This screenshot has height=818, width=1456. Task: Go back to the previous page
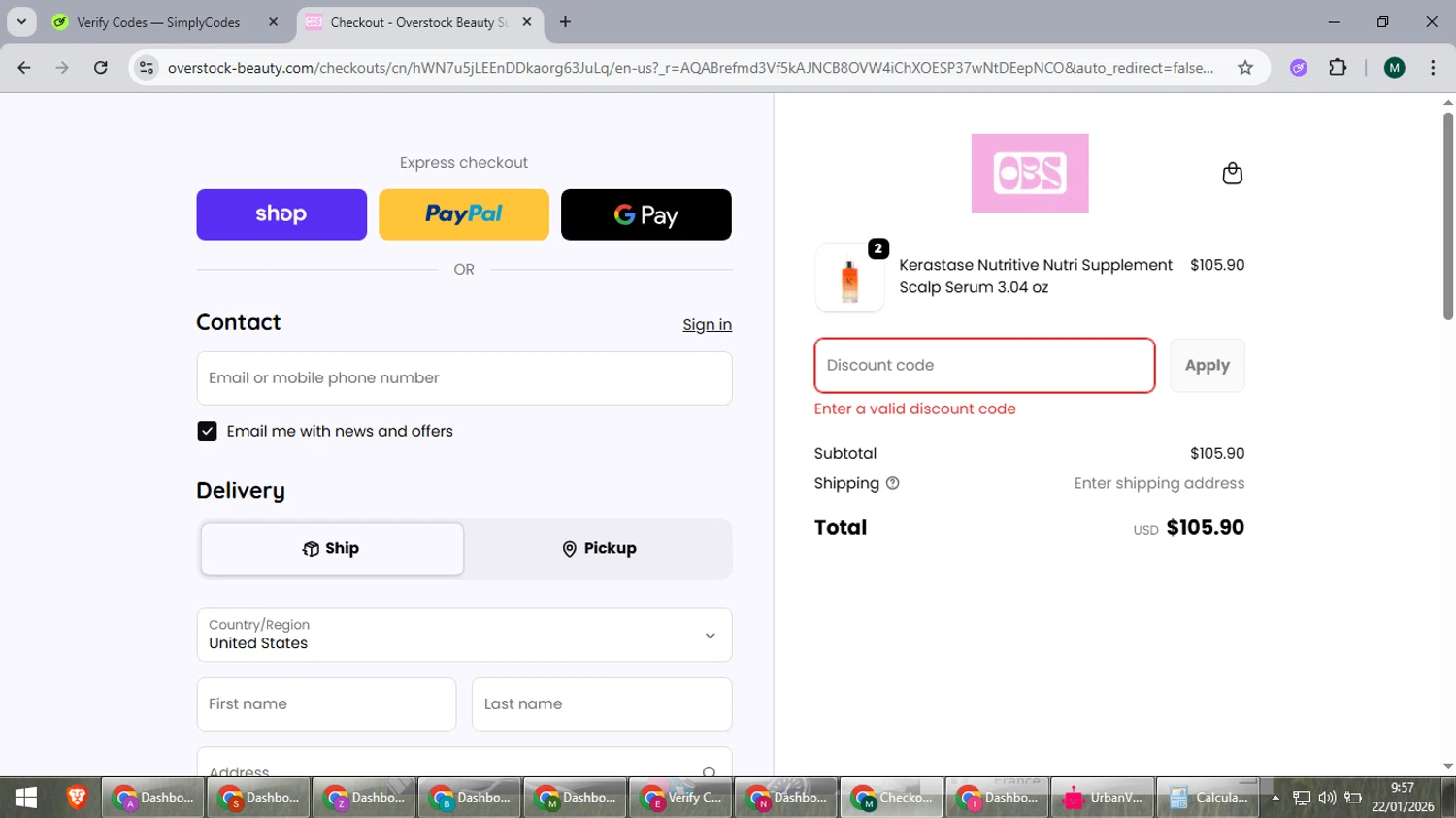coord(24,68)
